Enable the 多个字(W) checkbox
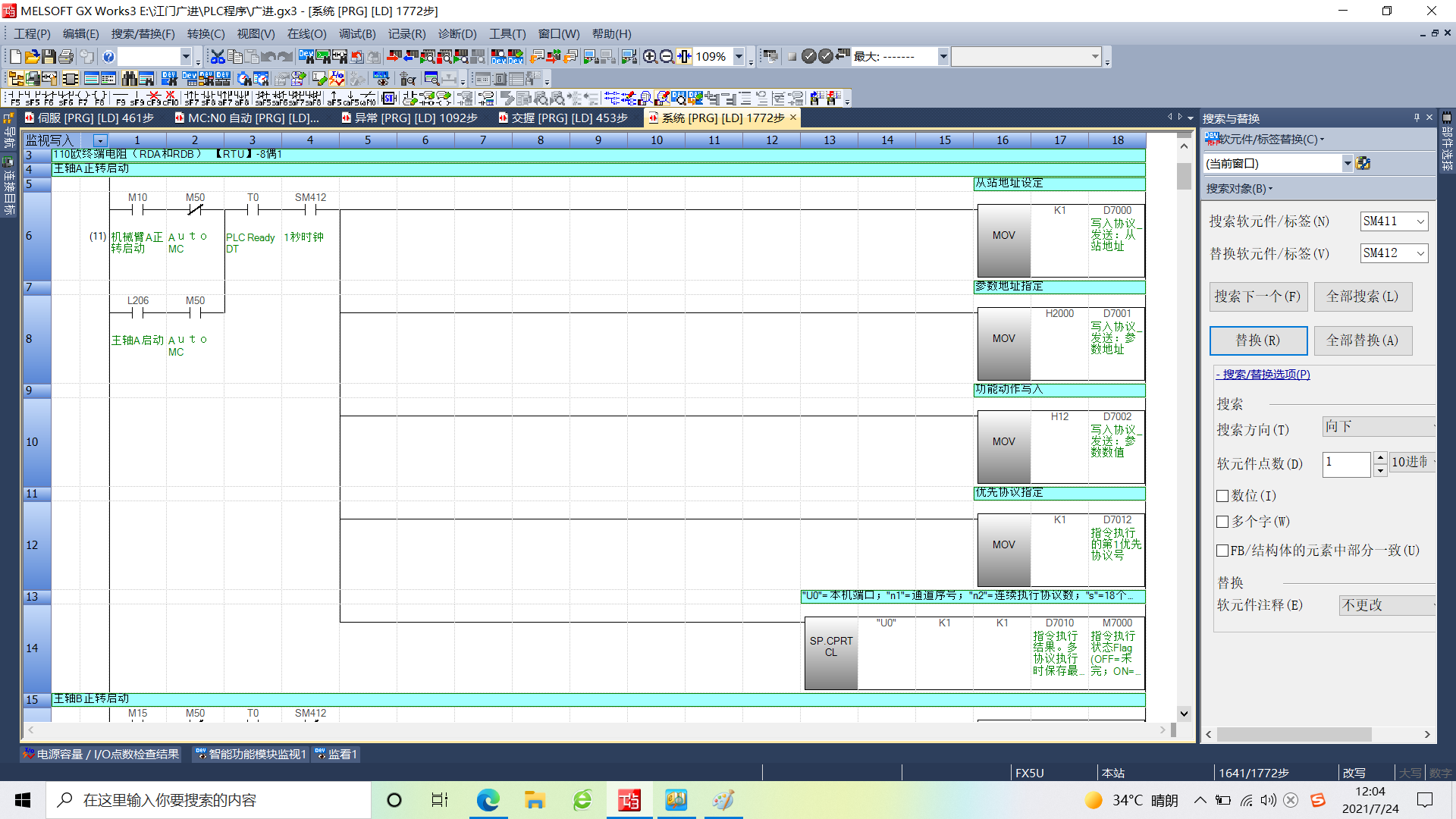 pos(1222,522)
